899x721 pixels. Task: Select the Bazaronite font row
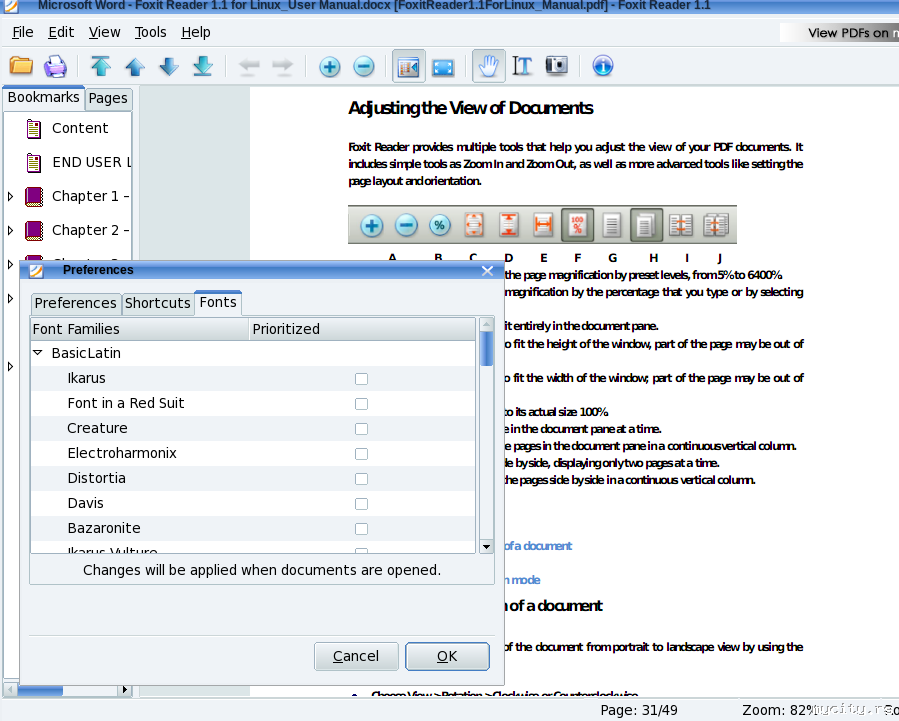point(253,528)
